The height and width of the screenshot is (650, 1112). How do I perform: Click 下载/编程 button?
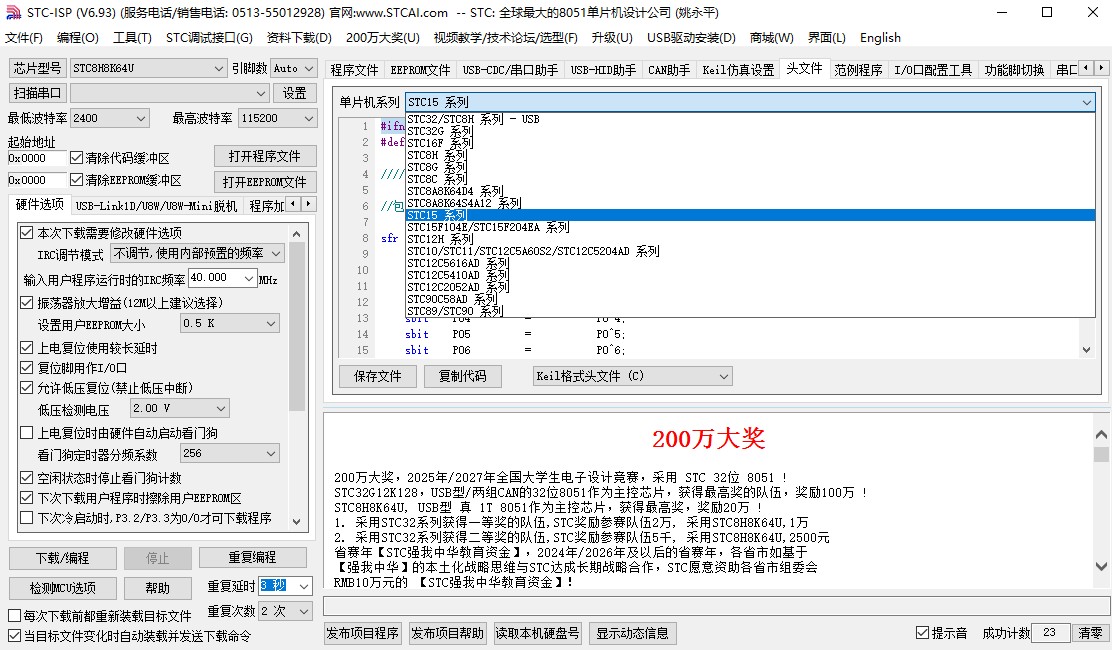pyautogui.click(x=62, y=558)
